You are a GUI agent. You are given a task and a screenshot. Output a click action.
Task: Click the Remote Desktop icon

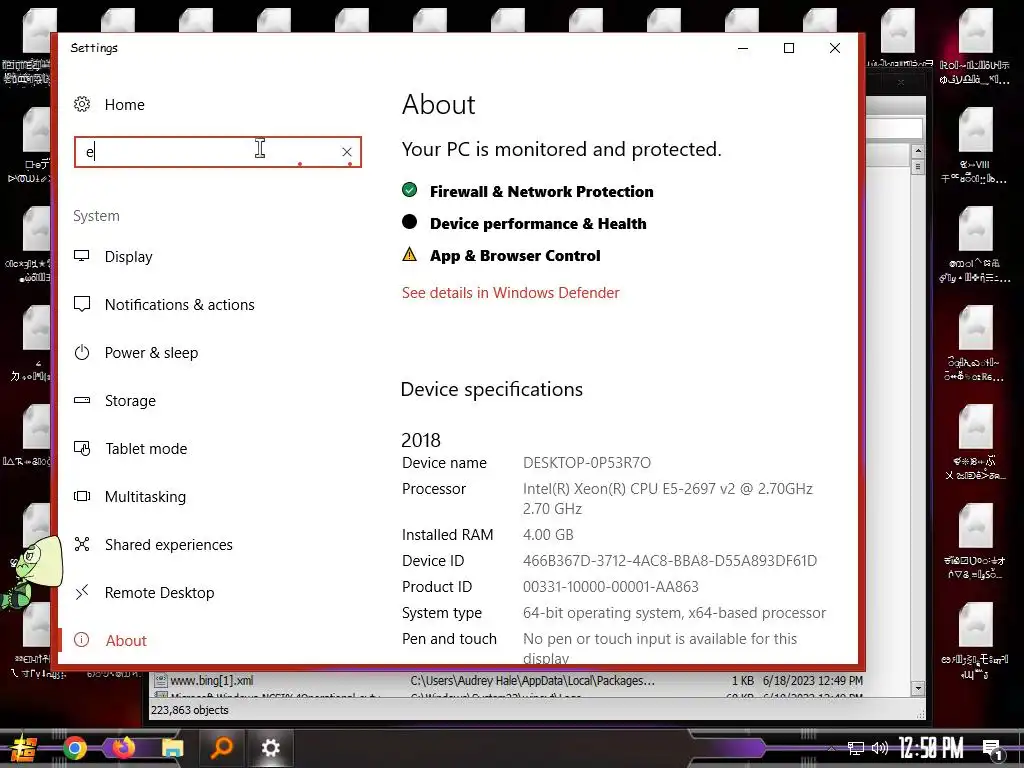point(82,592)
